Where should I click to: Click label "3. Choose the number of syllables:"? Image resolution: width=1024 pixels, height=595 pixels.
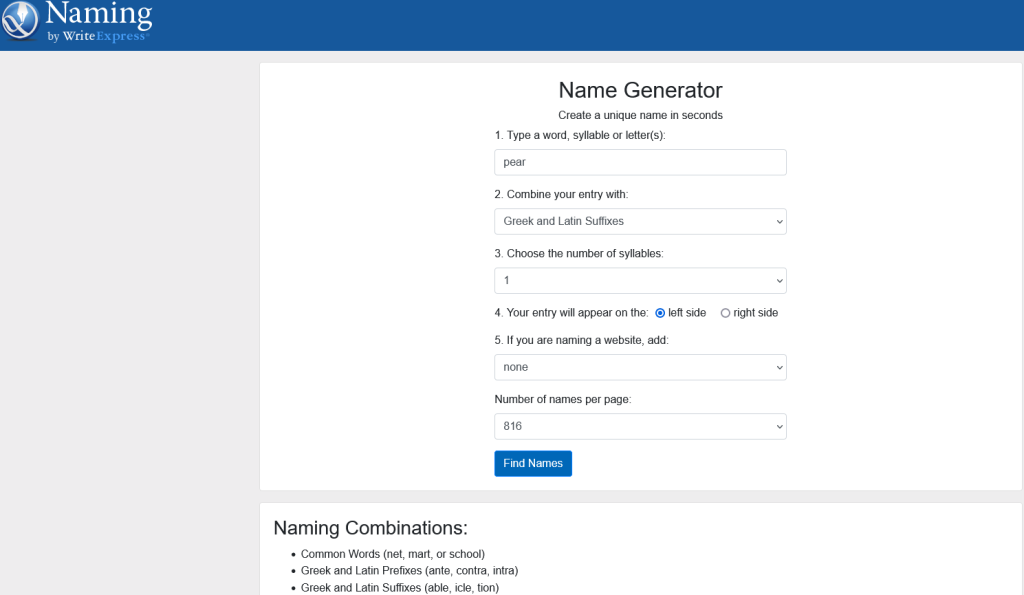click(579, 253)
